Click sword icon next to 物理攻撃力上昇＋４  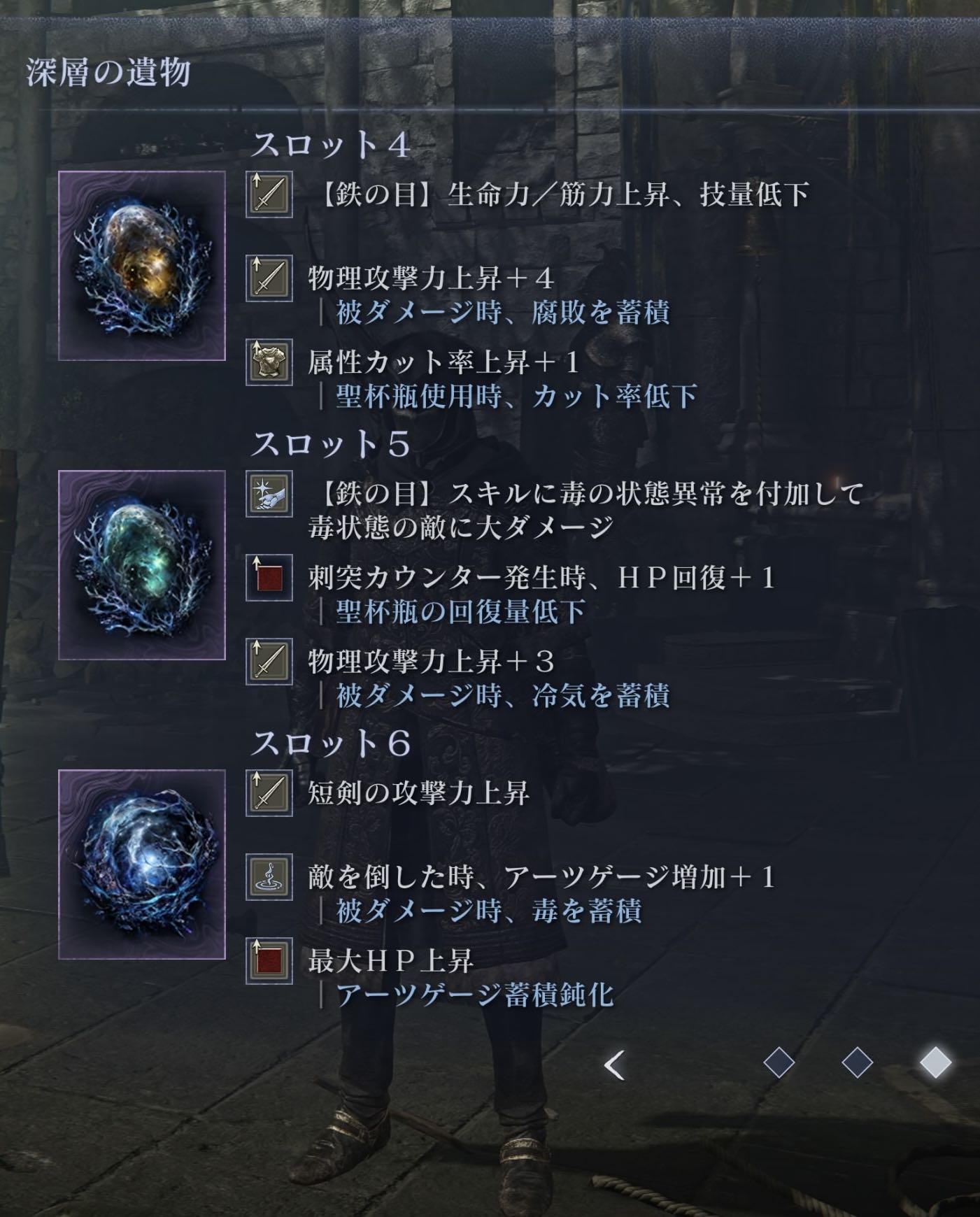269,278
